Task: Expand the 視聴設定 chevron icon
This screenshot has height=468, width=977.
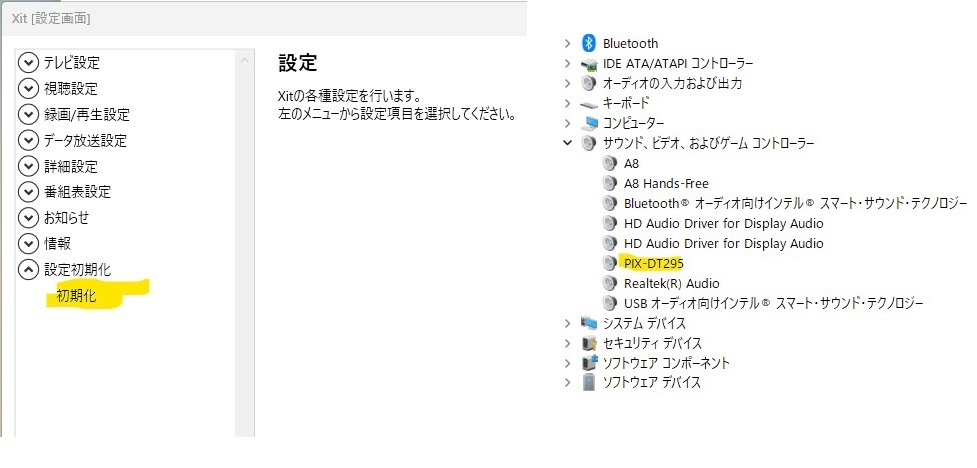Action: [29, 89]
